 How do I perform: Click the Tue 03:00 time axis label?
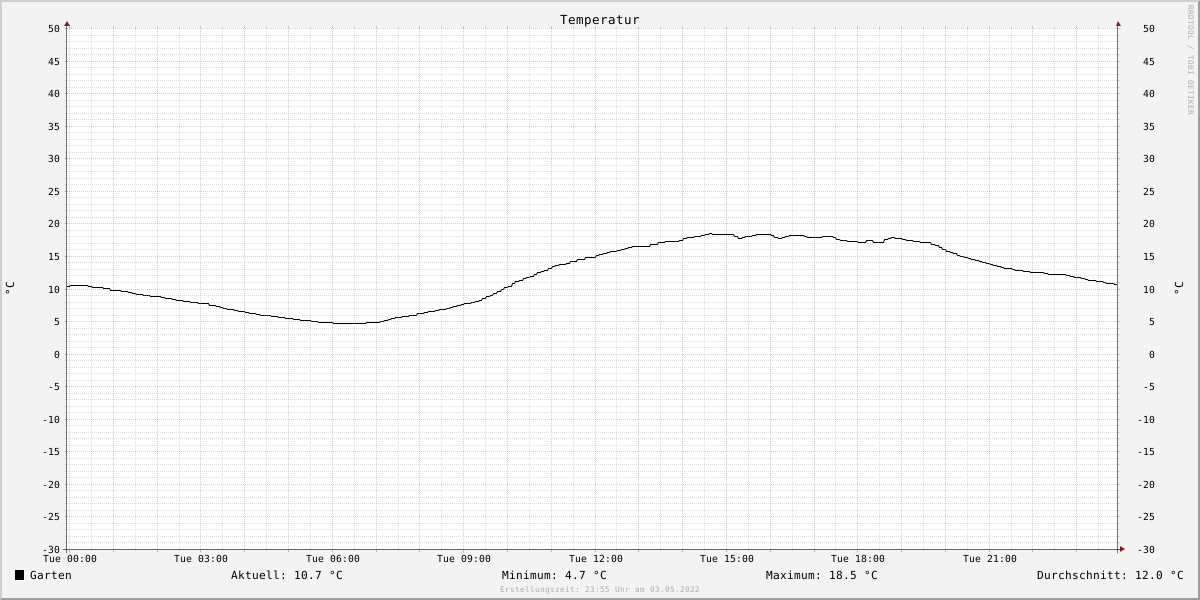[x=201, y=559]
